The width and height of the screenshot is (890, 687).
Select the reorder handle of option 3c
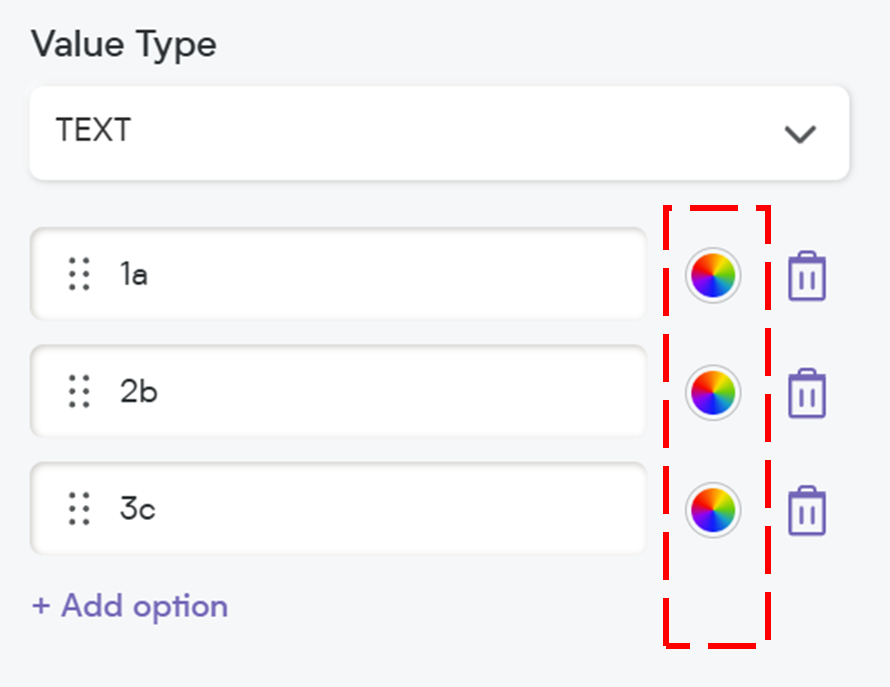tap(79, 509)
